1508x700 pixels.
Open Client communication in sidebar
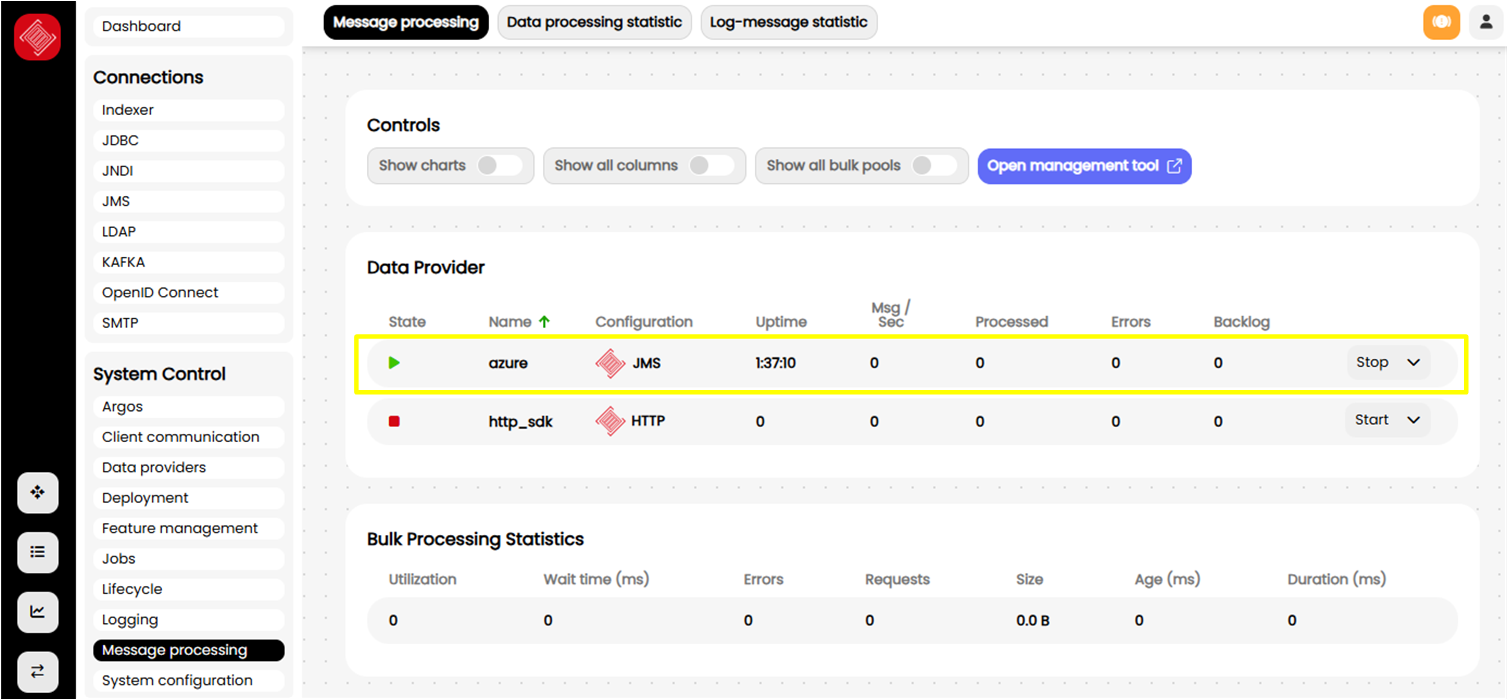(x=188, y=437)
